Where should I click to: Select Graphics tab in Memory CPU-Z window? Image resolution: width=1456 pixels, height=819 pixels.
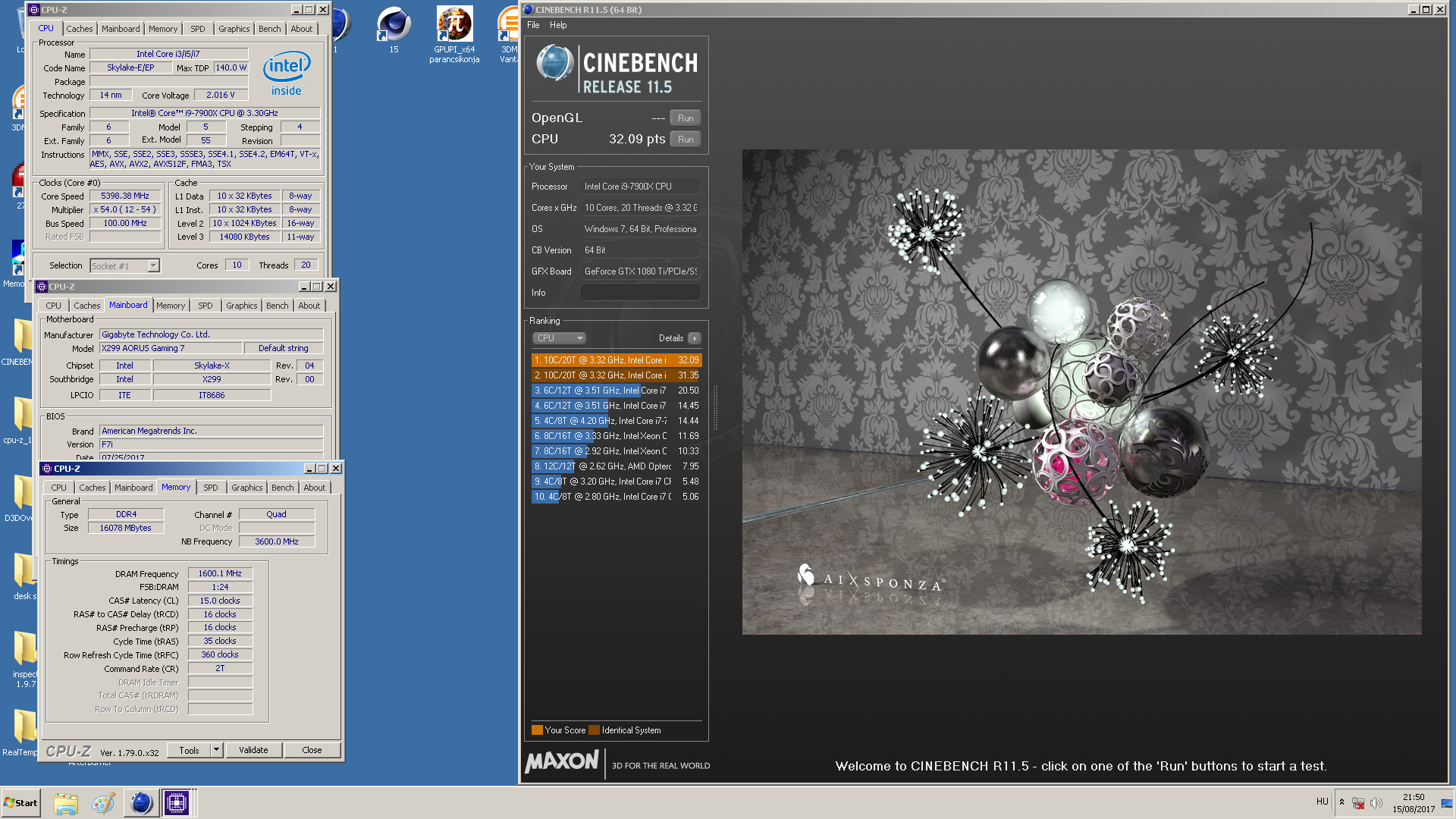pyautogui.click(x=247, y=488)
